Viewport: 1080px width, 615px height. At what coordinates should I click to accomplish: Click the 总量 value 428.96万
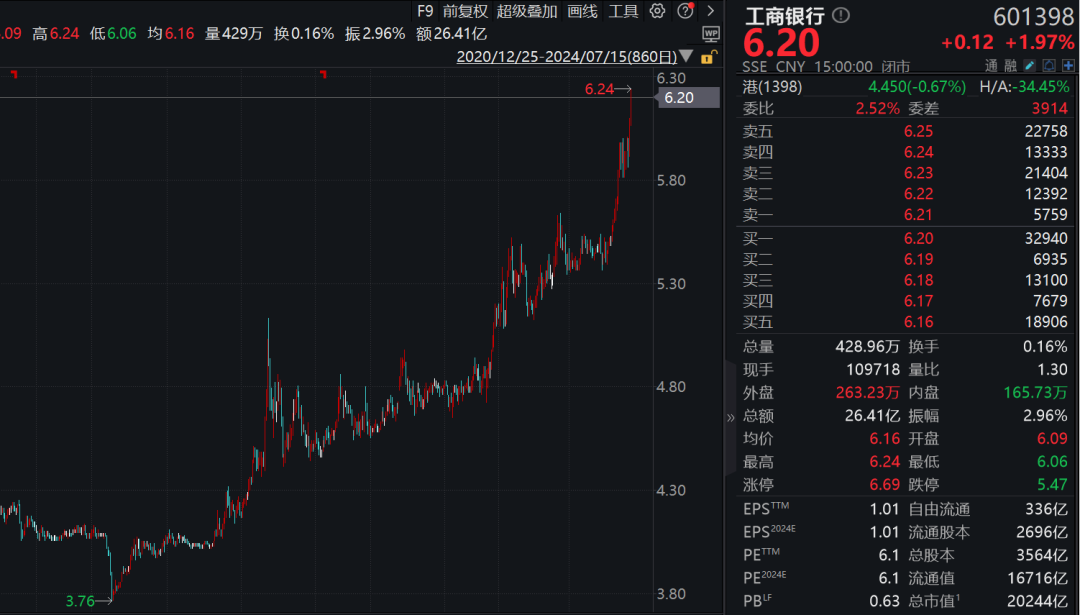tap(868, 346)
